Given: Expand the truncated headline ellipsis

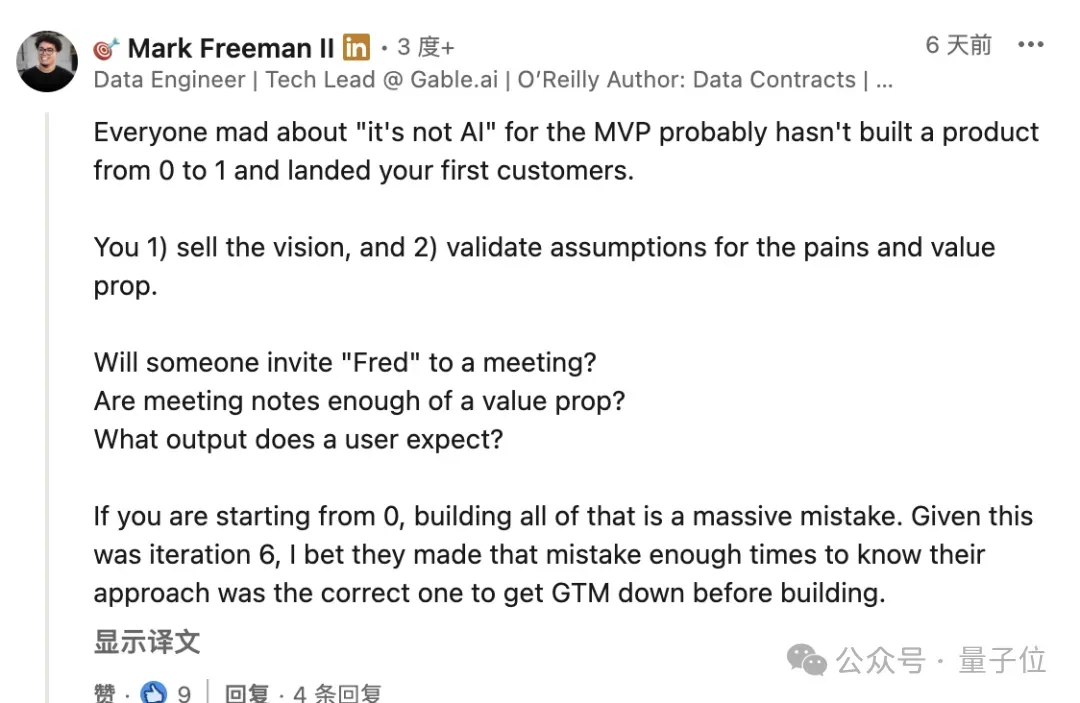Looking at the screenshot, I should point(884,81).
